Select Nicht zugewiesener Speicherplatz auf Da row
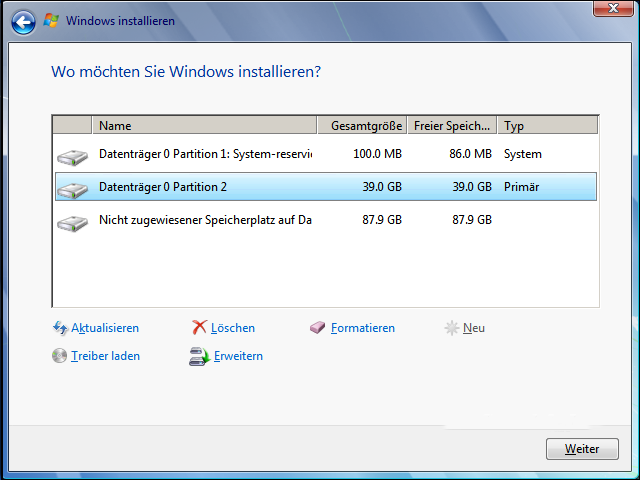The image size is (640, 480). [326, 220]
